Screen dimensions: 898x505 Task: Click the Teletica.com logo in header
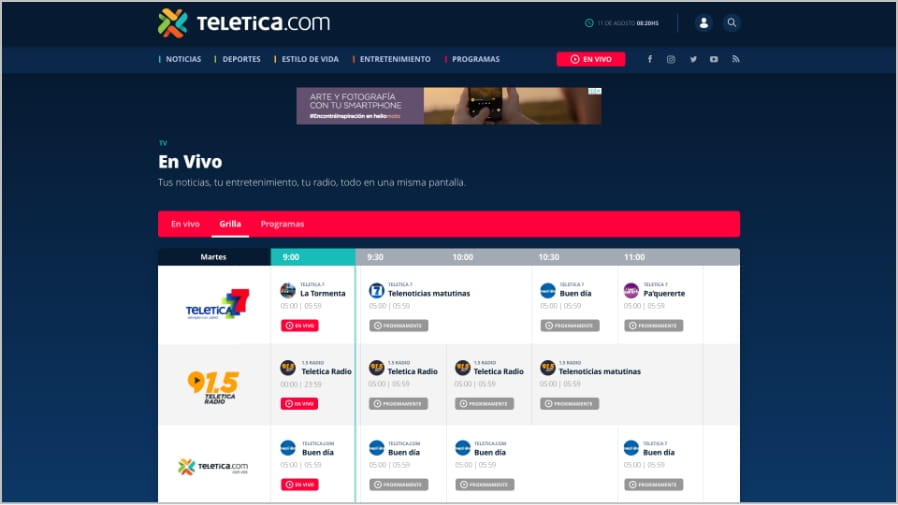[x=244, y=23]
